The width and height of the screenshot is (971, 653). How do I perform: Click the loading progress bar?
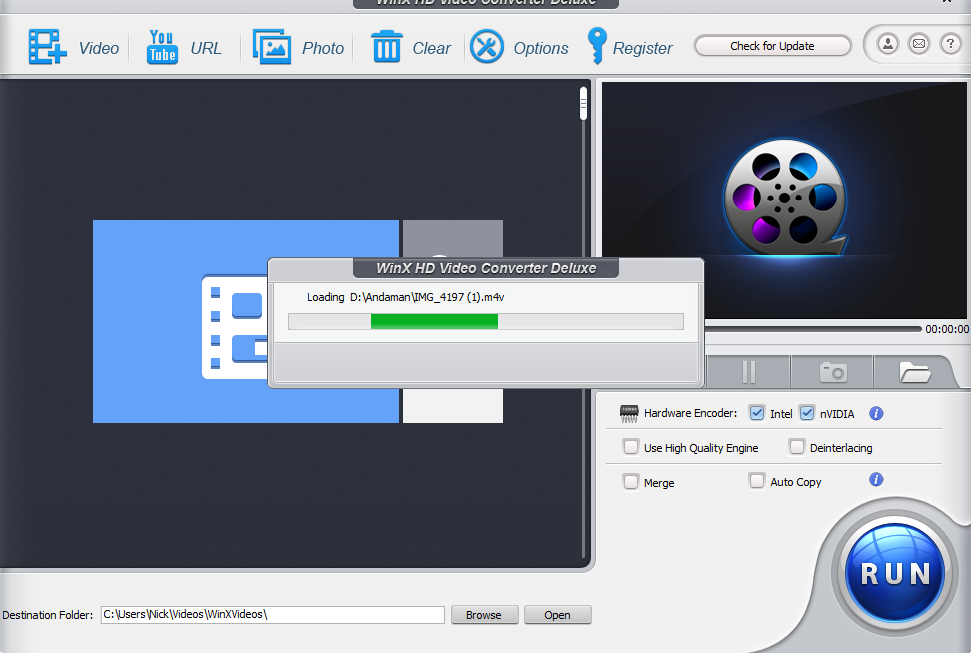(486, 321)
